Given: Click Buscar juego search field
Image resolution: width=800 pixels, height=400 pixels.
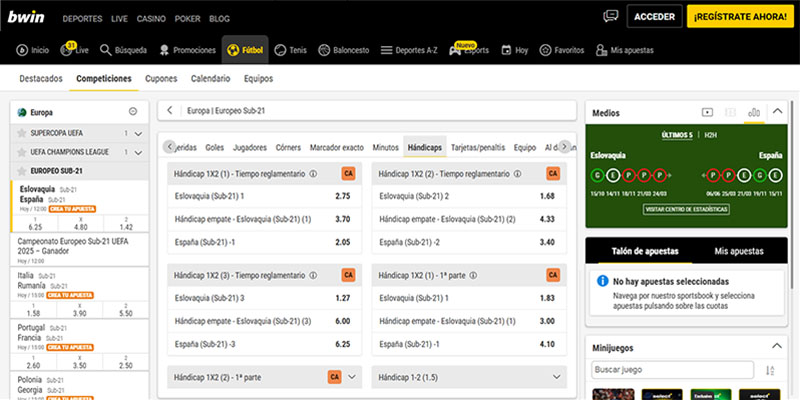Looking at the screenshot, I should coord(672,370).
